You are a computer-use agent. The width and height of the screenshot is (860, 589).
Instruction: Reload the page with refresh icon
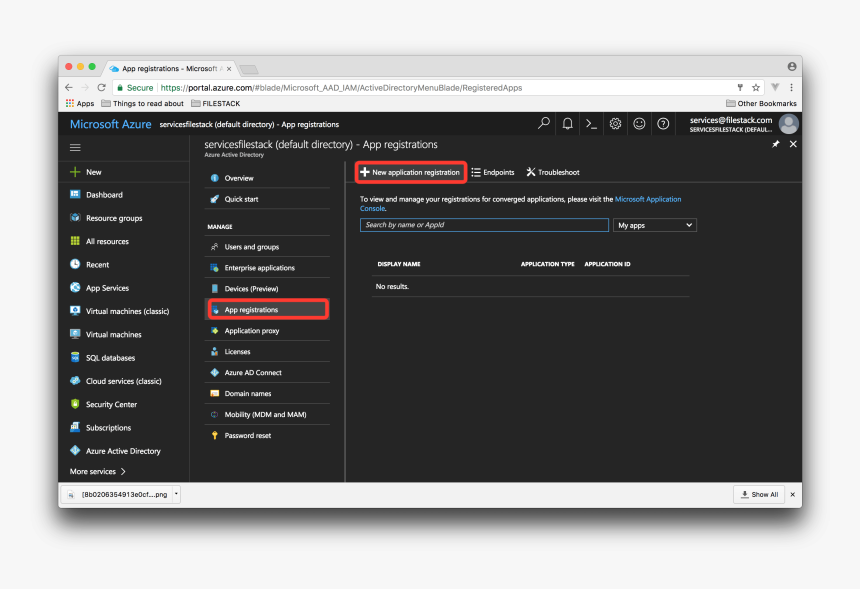point(101,88)
